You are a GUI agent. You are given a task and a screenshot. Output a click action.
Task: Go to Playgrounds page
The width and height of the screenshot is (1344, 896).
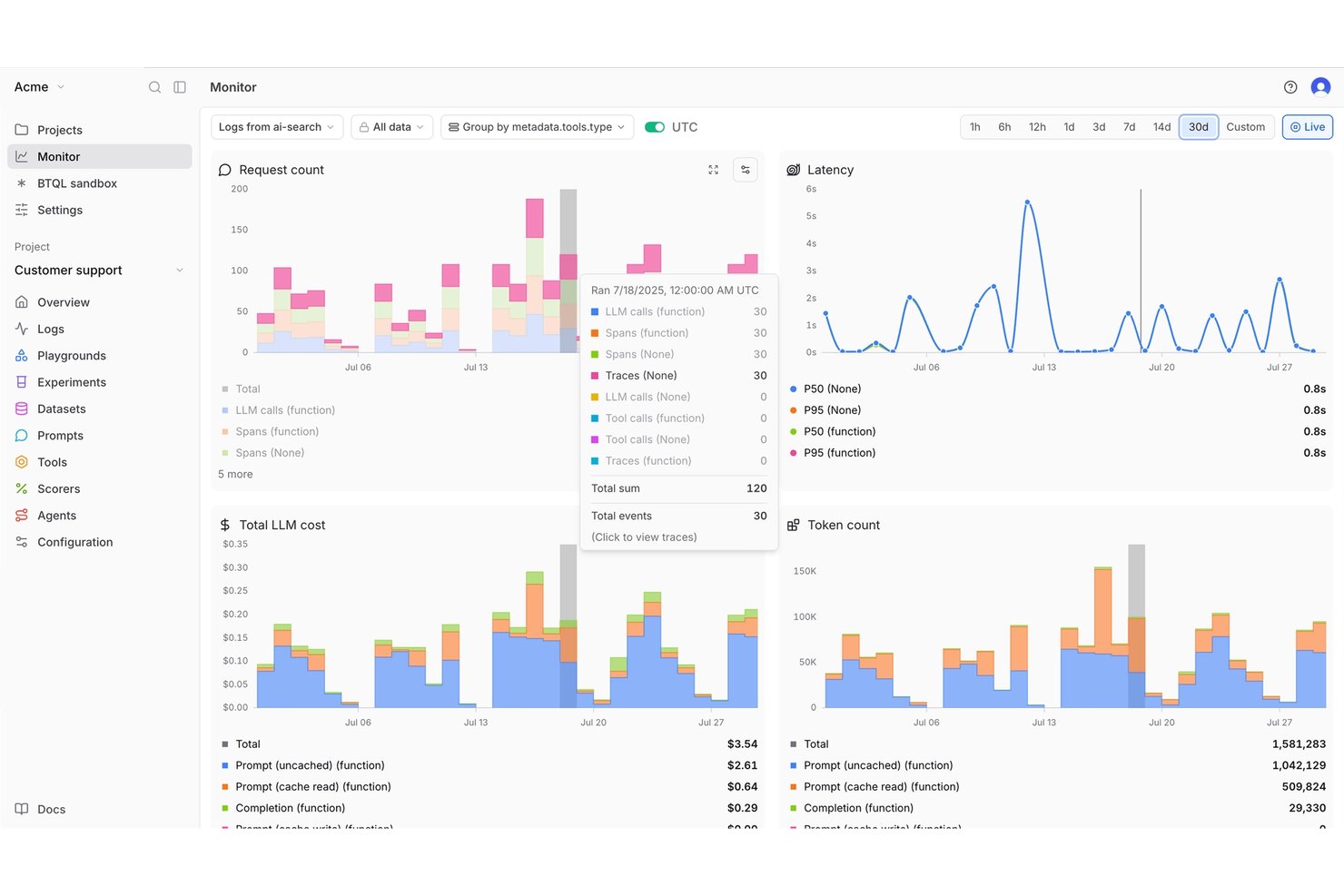point(100,356)
